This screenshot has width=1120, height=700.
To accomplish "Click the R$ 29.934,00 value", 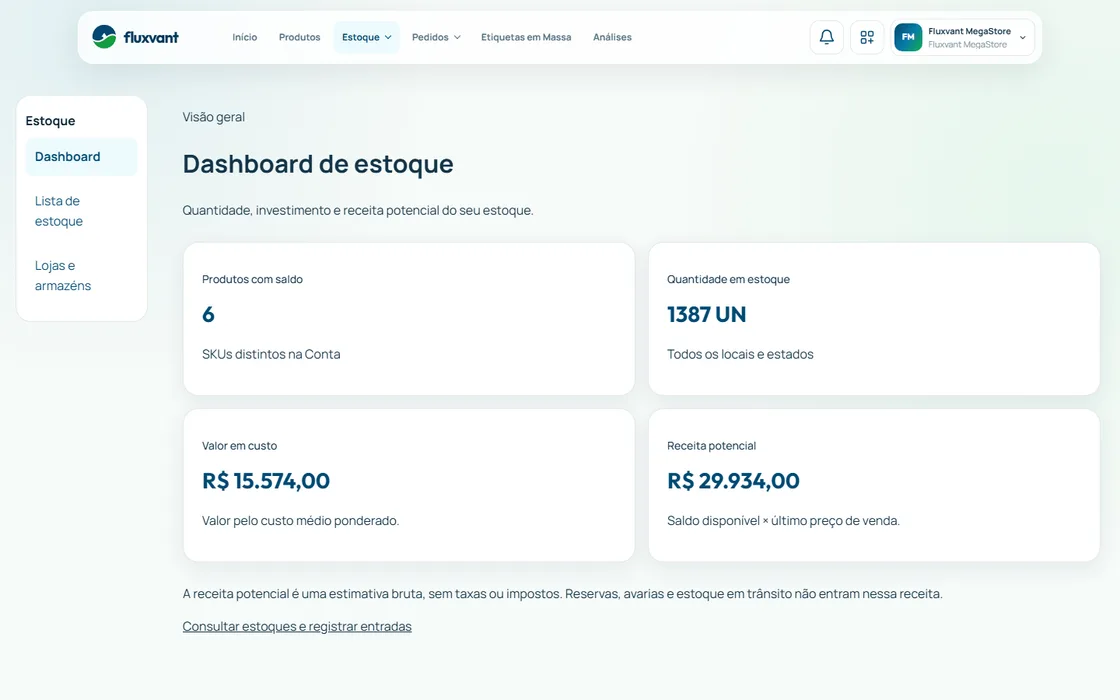I will tap(733, 481).
